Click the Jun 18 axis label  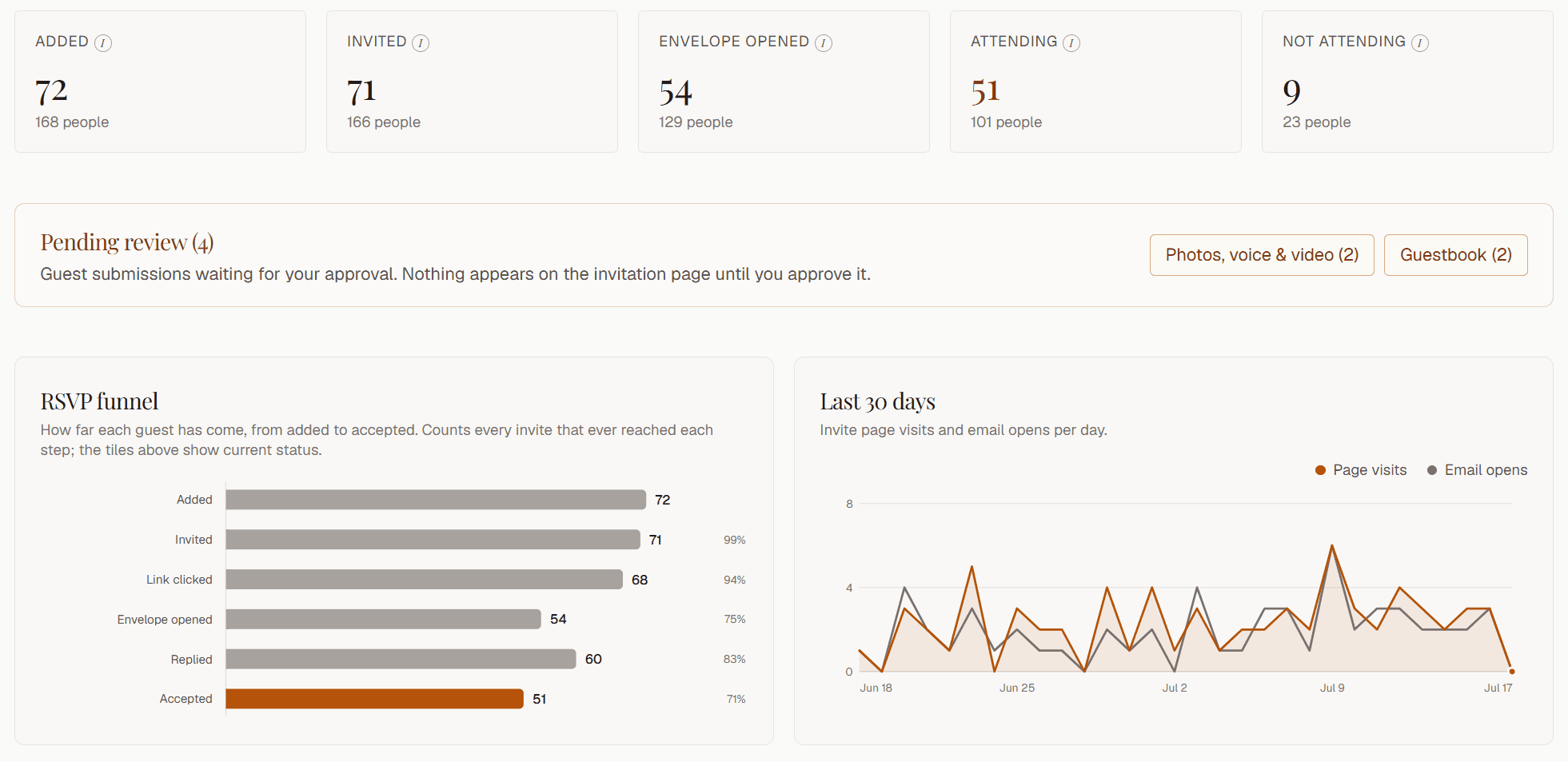click(x=876, y=688)
